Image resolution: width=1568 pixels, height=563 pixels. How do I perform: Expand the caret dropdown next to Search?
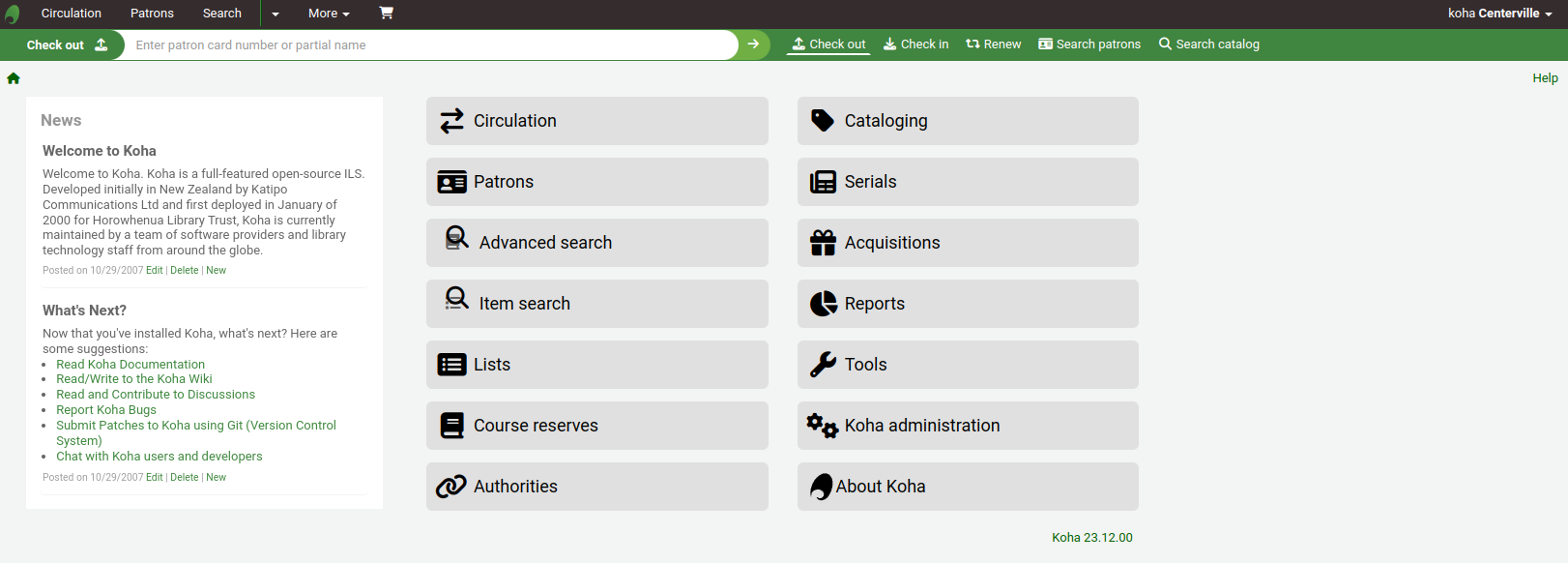tap(276, 14)
